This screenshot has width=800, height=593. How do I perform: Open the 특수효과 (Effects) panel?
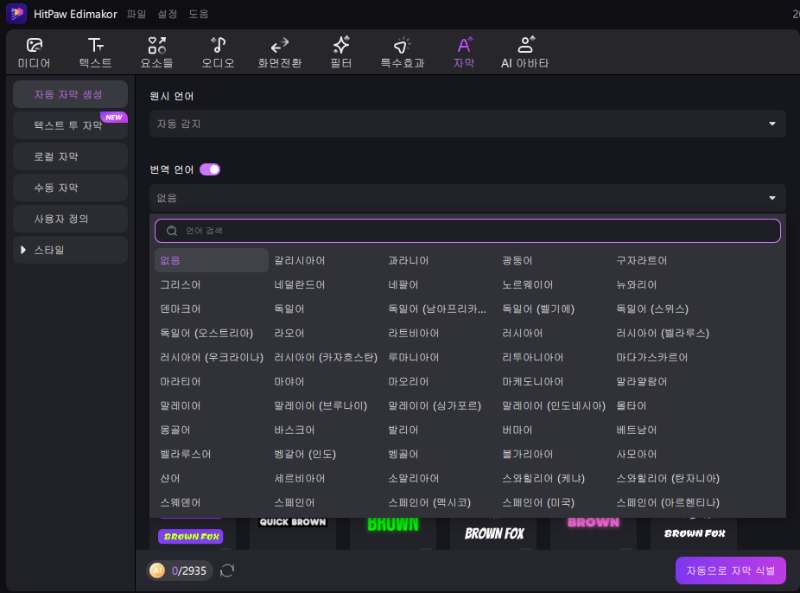[402, 53]
